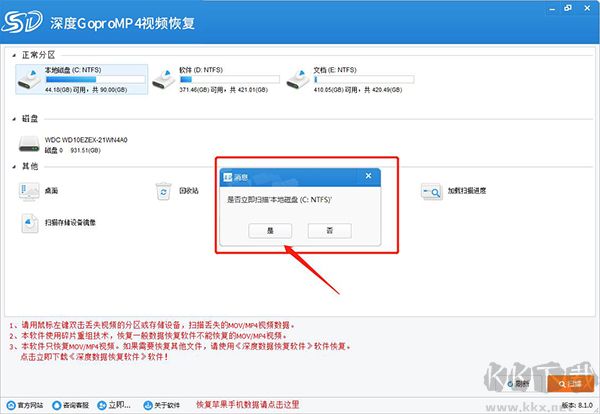Collapse the 磁盘 section
The height and width of the screenshot is (414, 600).
coord(14,119)
